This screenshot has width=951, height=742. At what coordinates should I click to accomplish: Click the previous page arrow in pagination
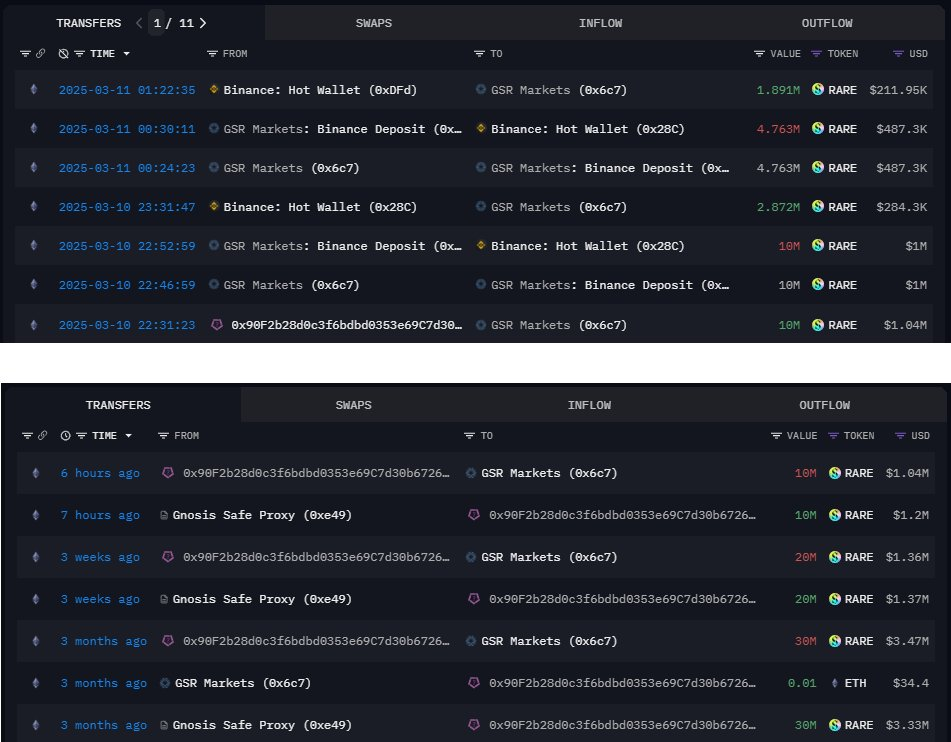[x=139, y=22]
